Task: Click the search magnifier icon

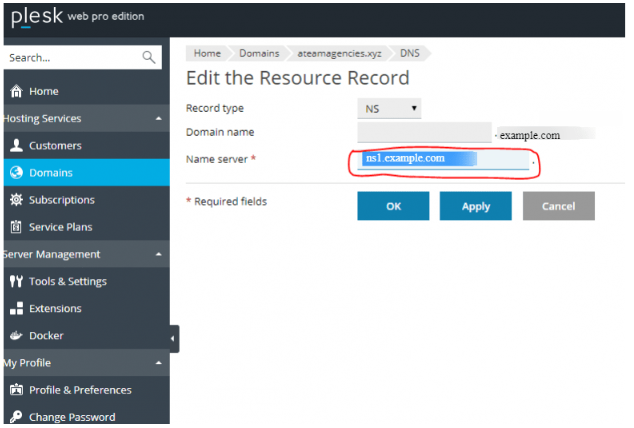Action: tap(148, 58)
